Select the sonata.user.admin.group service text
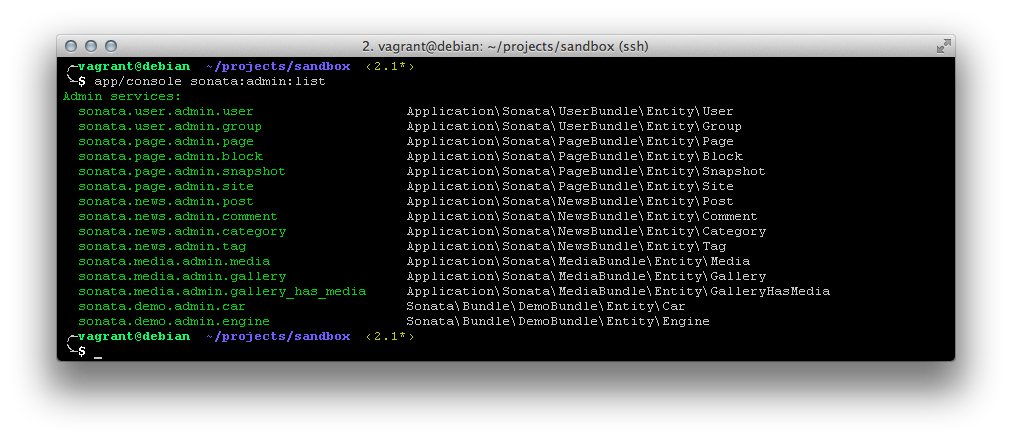Screen dimensions: 1012x440 click(x=170, y=126)
